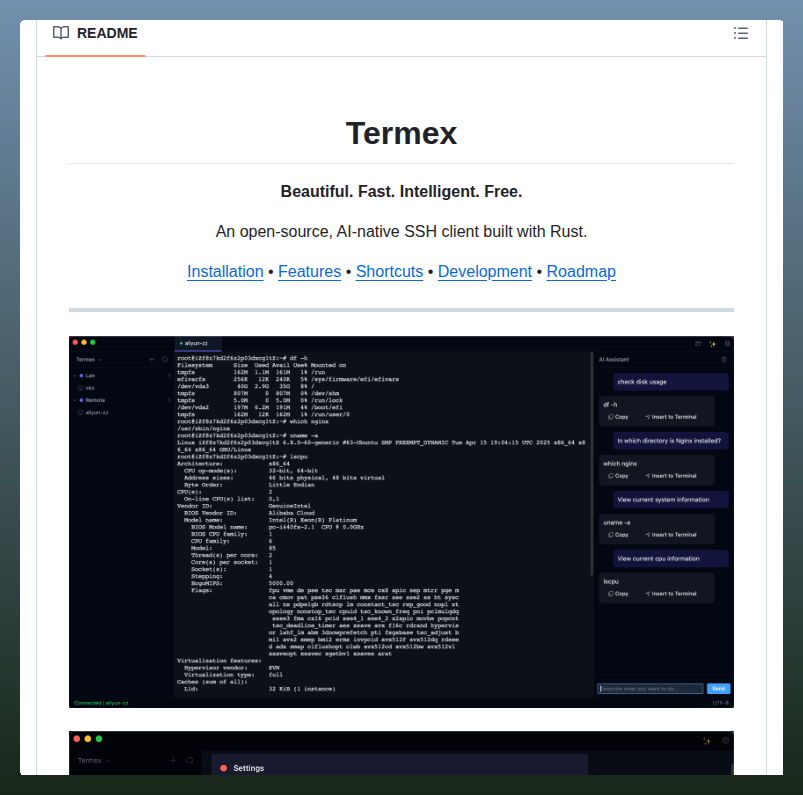
Task: Click the search icon in the Settings screenshot sidebar
Action: pos(189,761)
